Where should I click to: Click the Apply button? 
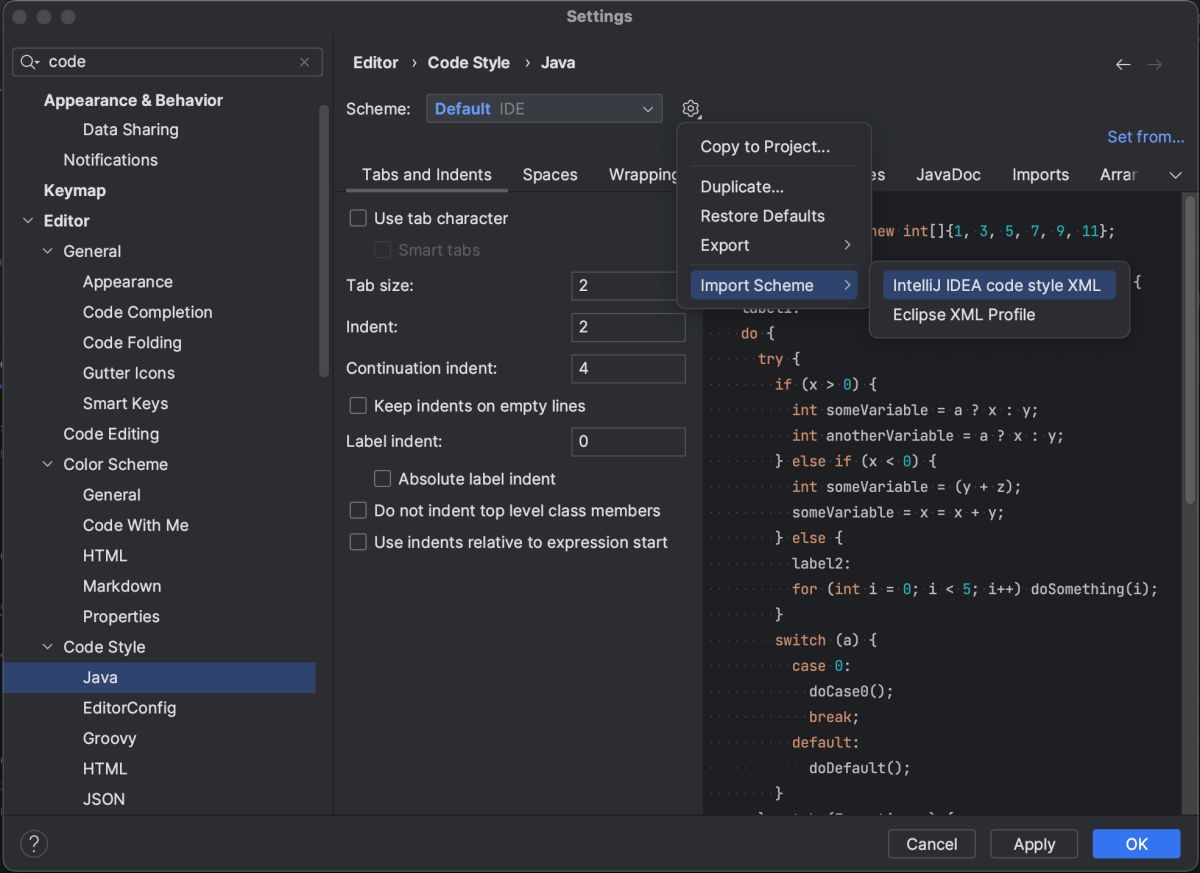click(1034, 844)
